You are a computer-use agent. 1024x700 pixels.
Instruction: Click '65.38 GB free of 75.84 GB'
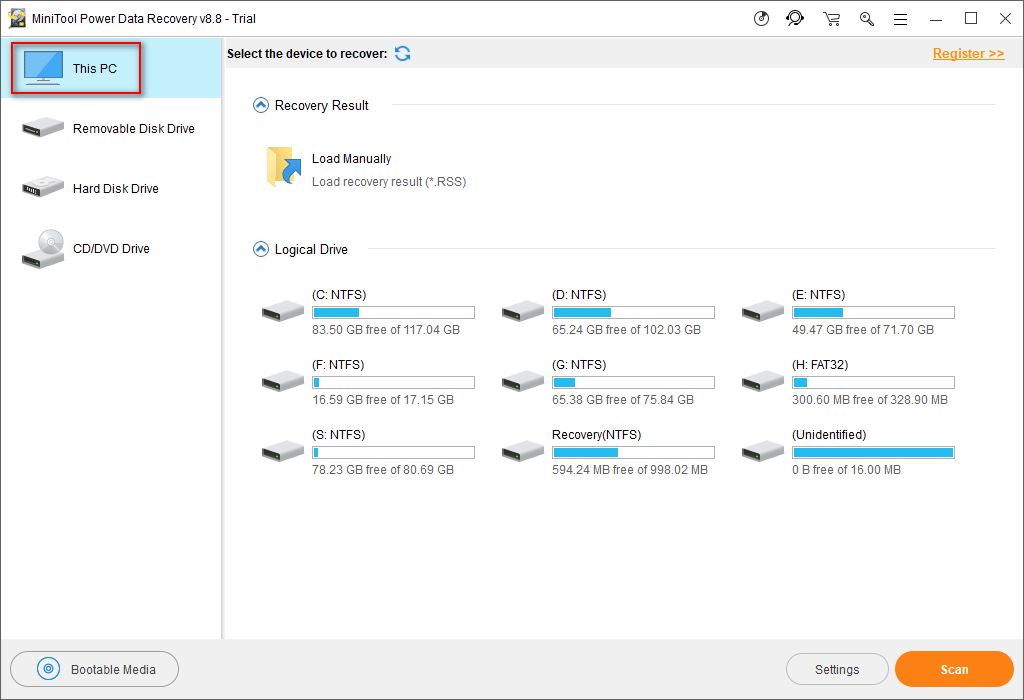[623, 400]
